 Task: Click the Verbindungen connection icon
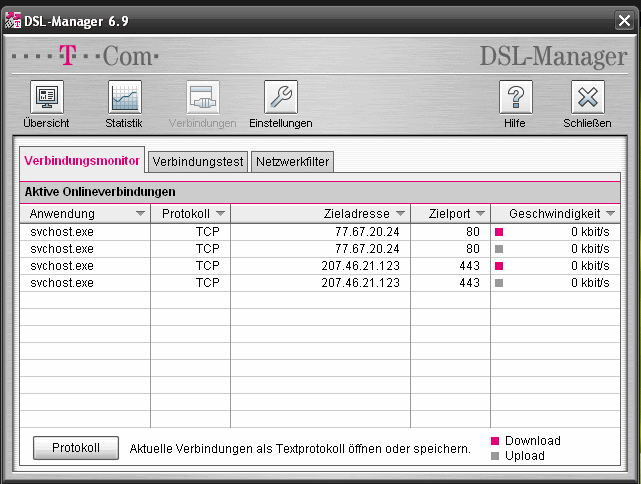click(203, 97)
